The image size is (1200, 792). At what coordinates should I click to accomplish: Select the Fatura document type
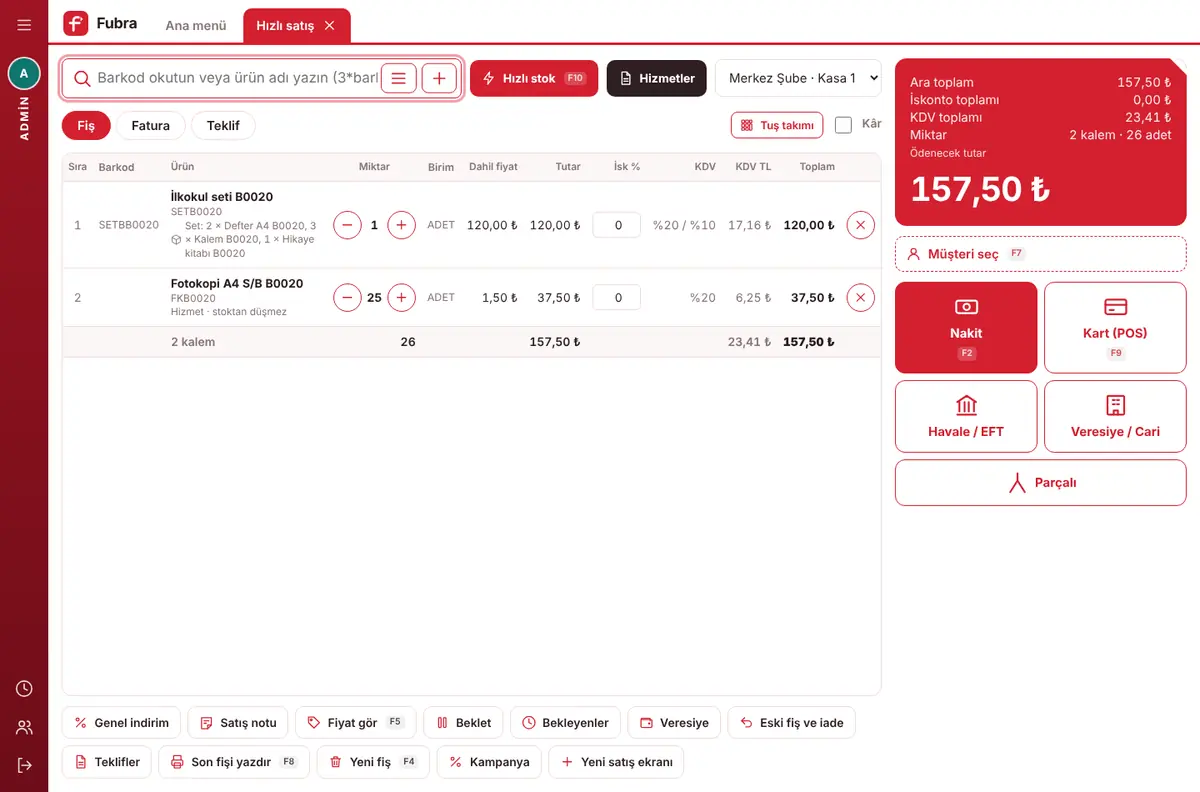tap(151, 126)
